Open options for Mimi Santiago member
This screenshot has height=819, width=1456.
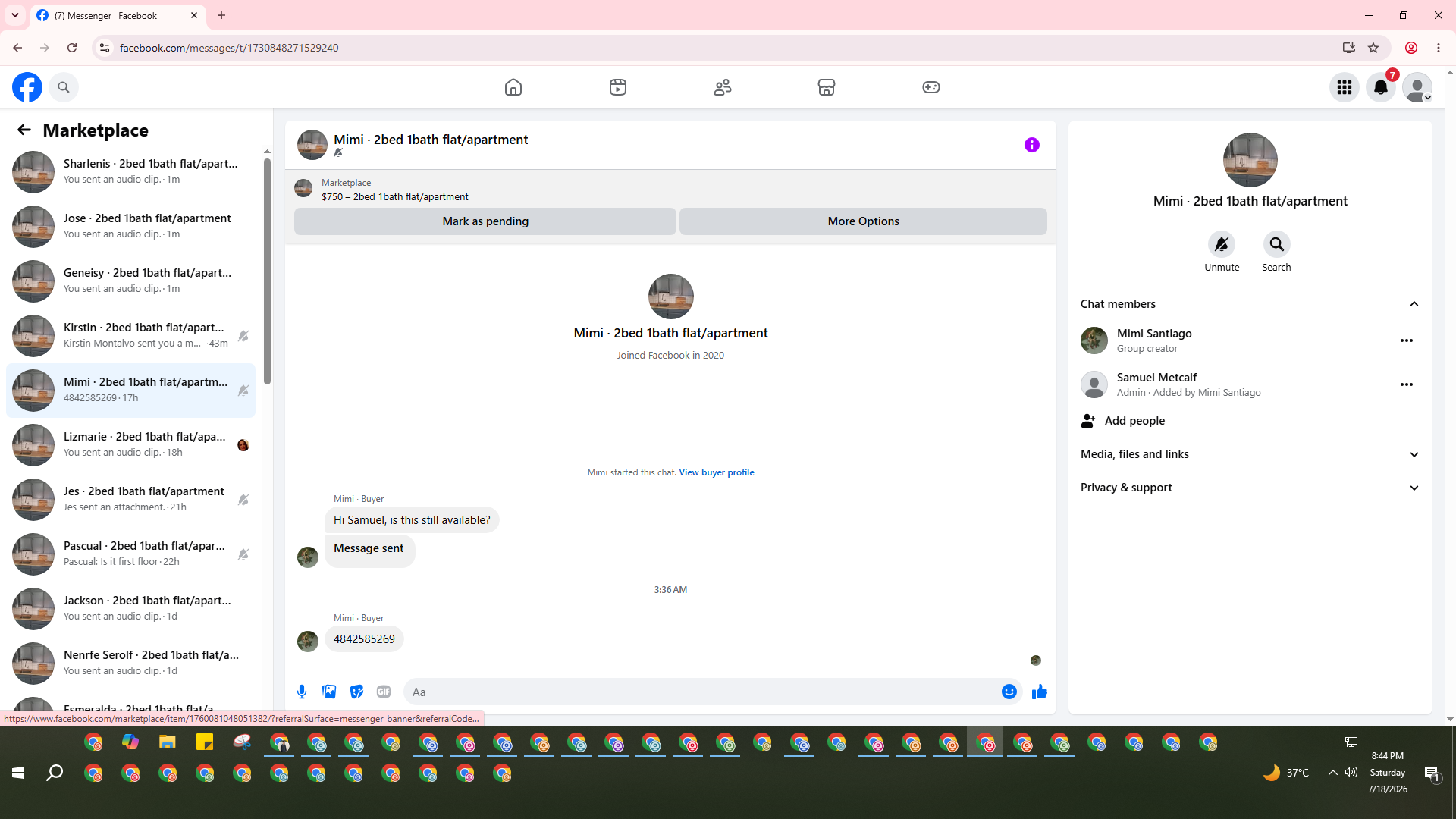click(1407, 340)
